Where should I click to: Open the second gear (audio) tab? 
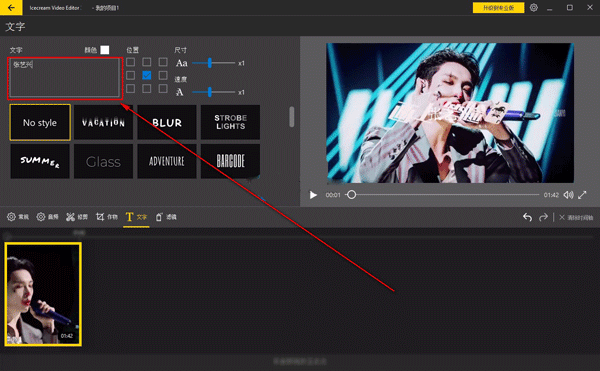[x=47, y=217]
